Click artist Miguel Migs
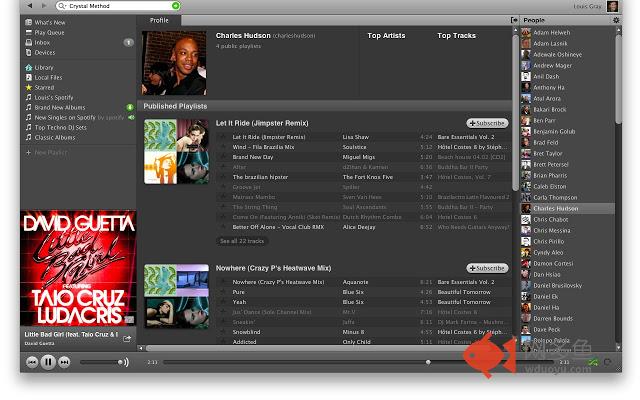The width and height of the screenshot is (640, 400). click(x=359, y=157)
